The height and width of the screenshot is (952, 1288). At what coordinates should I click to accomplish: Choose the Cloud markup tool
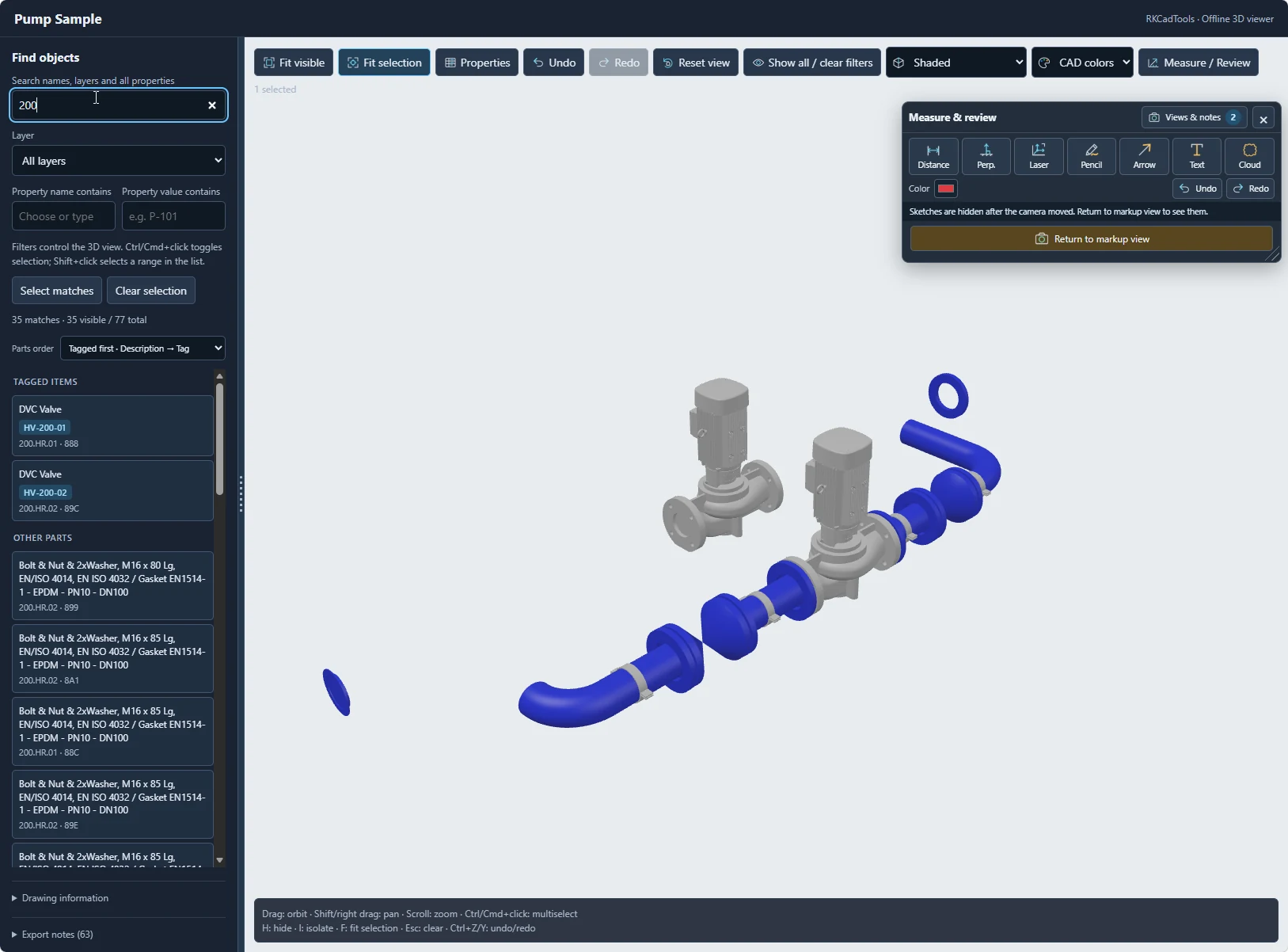(x=1249, y=156)
